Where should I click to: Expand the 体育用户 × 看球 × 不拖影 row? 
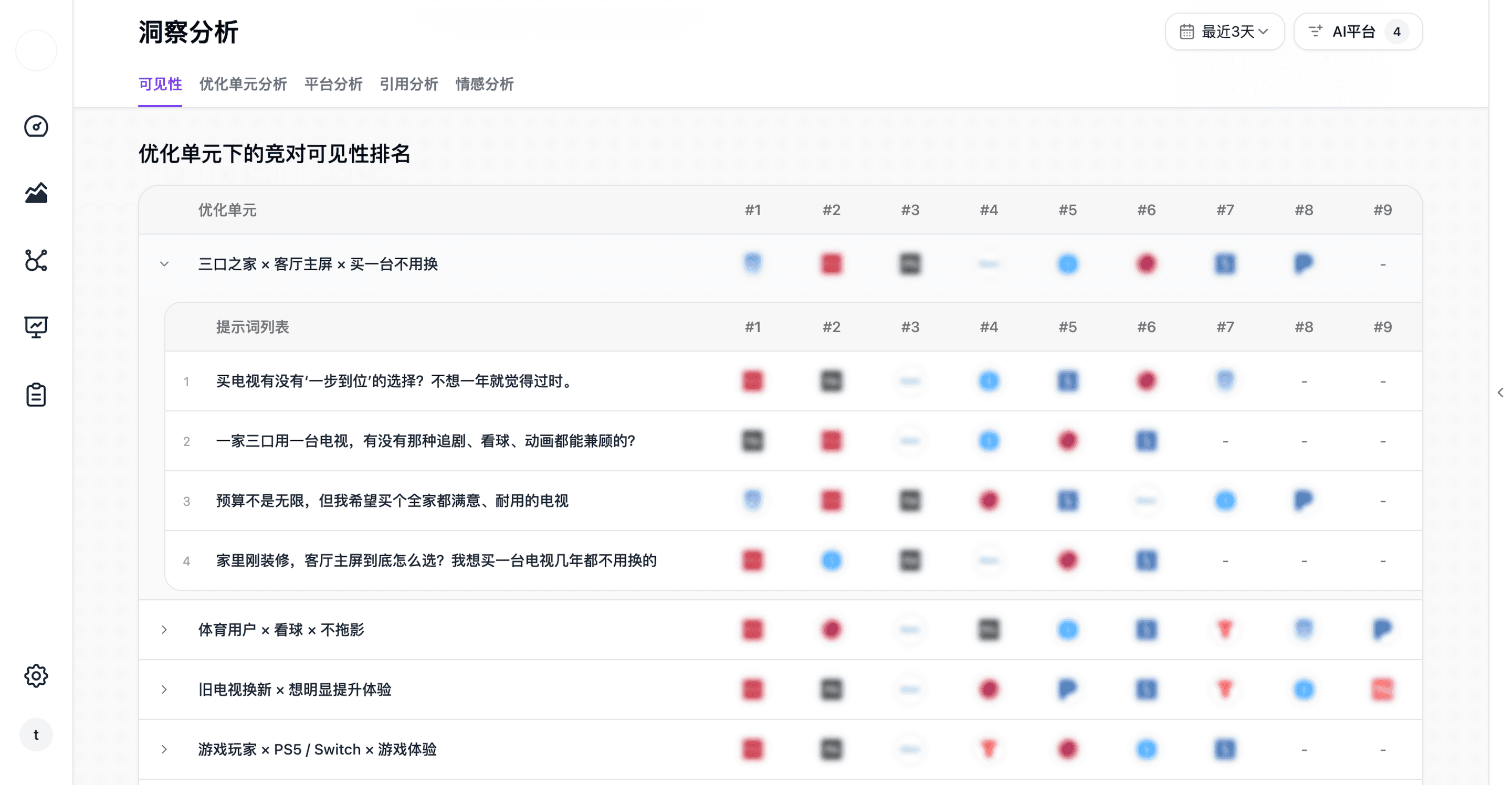point(164,630)
